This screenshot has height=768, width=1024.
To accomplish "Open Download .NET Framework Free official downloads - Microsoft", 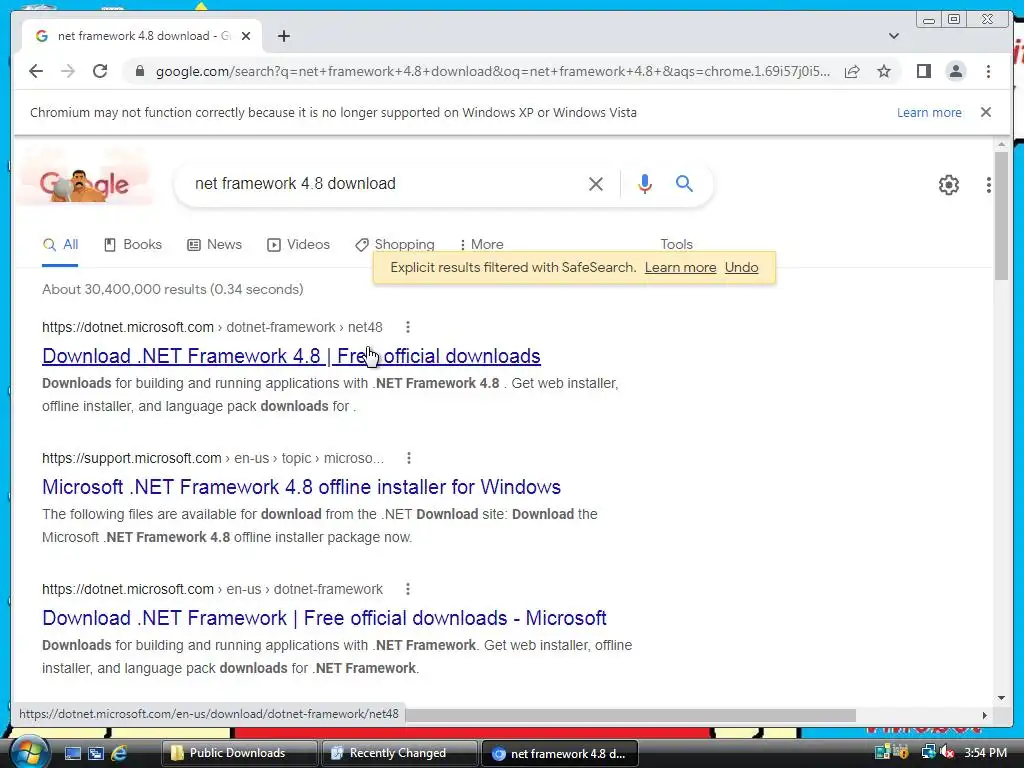I will (x=324, y=618).
